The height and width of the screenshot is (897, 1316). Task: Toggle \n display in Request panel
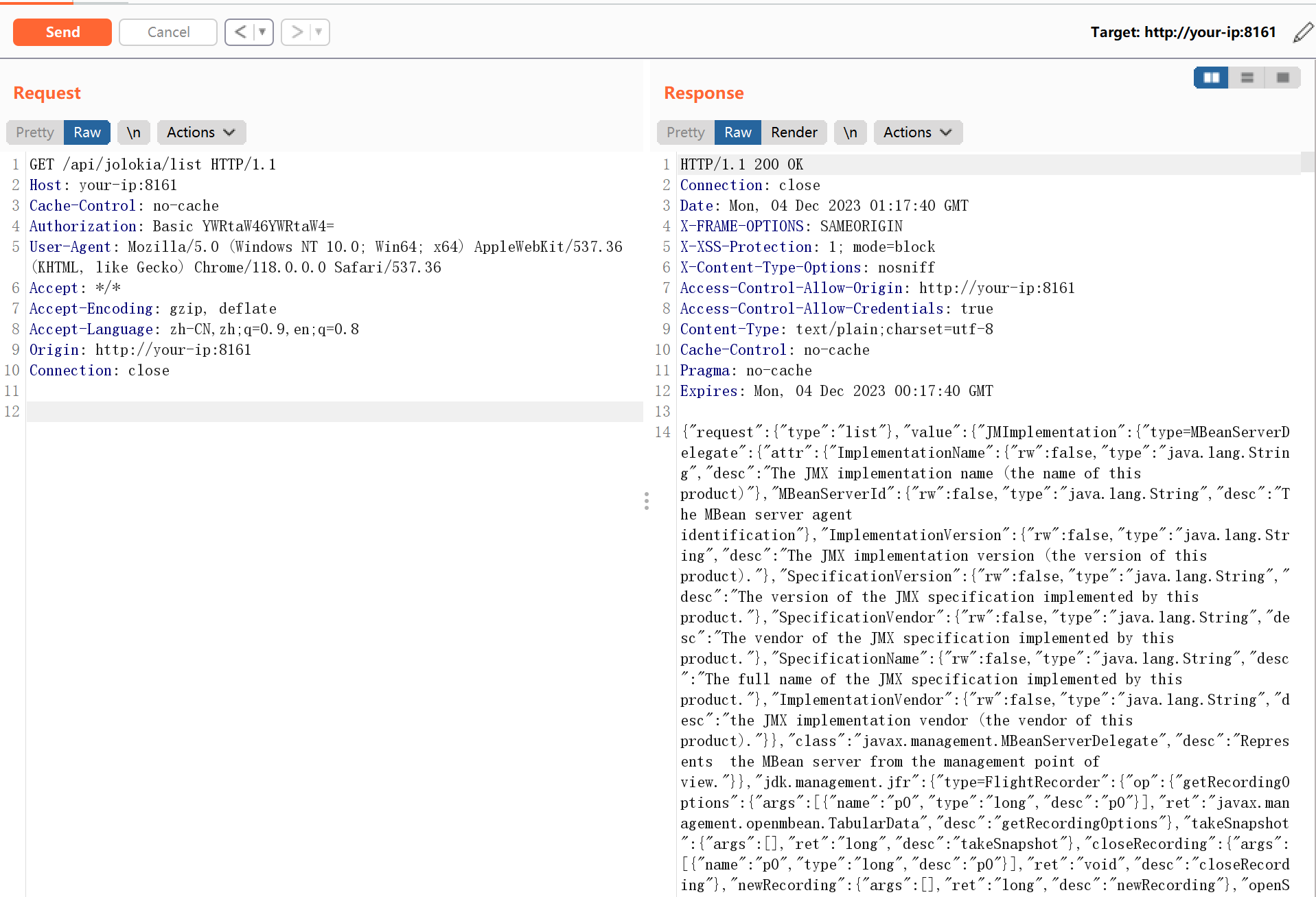coord(133,132)
